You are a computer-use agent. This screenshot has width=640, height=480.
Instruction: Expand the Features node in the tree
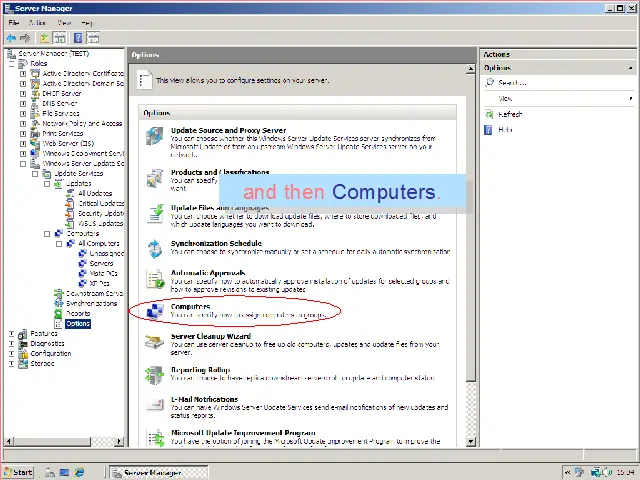point(12,333)
